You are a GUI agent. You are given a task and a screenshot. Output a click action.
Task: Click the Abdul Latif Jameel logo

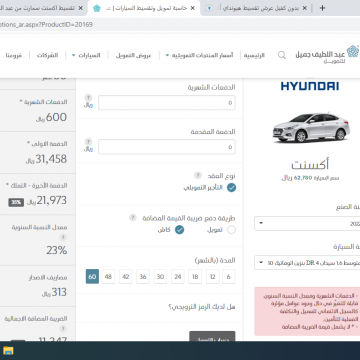(x=327, y=55)
